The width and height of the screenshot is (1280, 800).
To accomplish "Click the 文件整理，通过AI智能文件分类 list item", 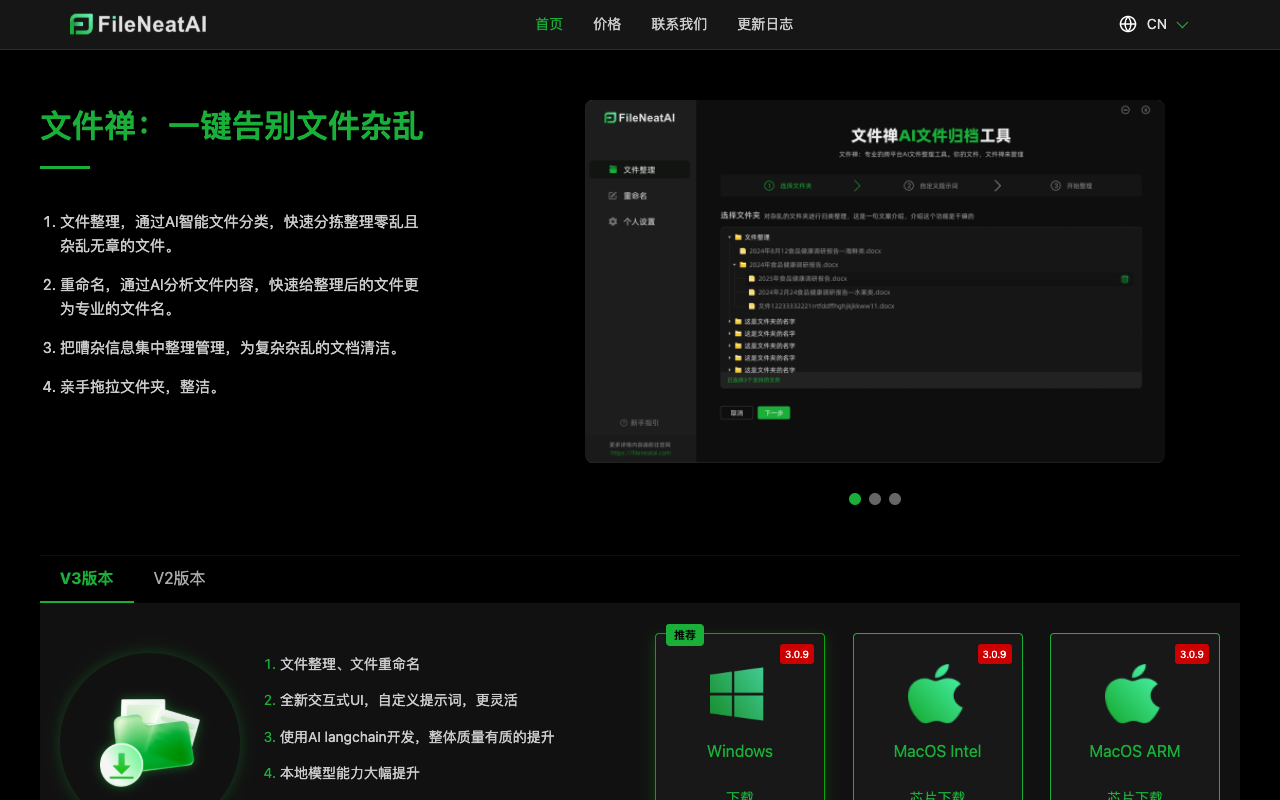I will [x=239, y=233].
